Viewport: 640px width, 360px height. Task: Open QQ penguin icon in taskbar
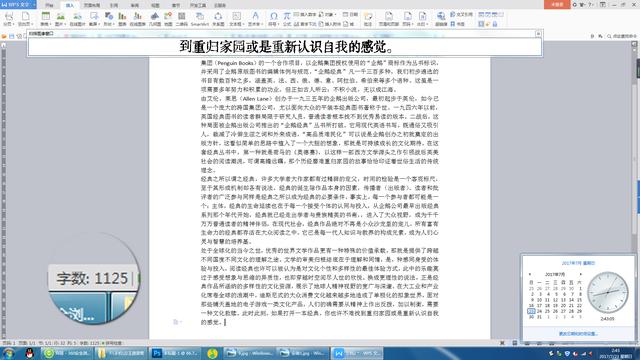pos(29,353)
